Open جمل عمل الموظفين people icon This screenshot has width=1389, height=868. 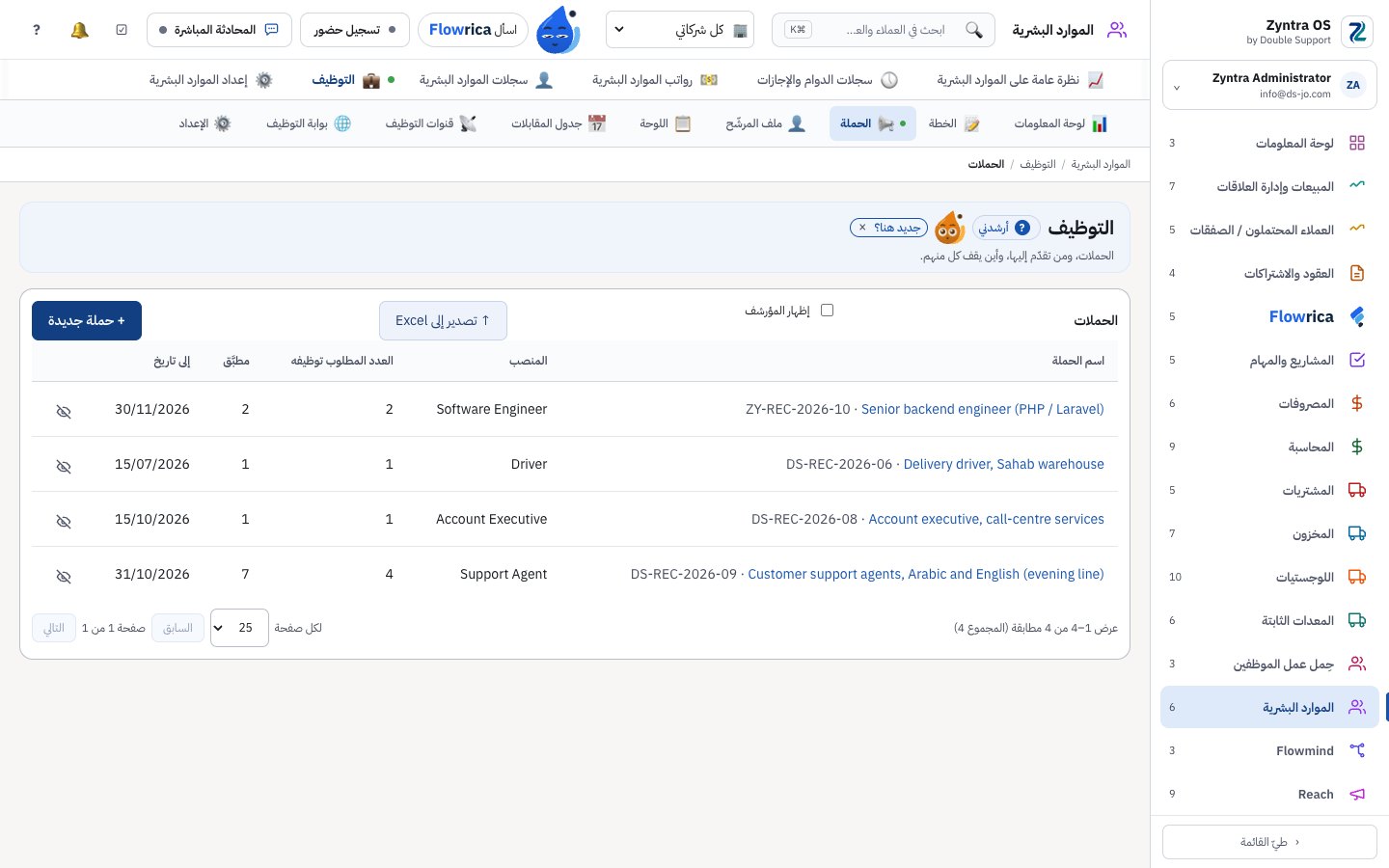(x=1357, y=664)
